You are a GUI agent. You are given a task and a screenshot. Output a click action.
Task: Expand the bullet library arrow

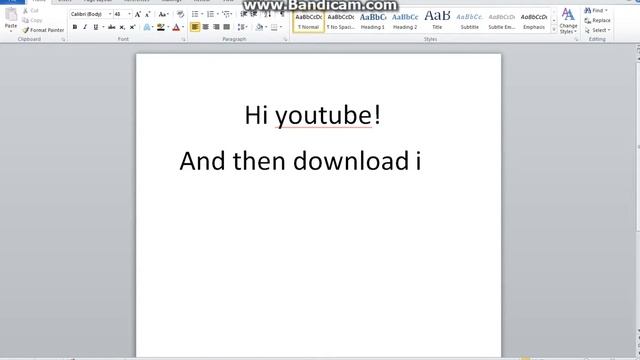(202, 14)
